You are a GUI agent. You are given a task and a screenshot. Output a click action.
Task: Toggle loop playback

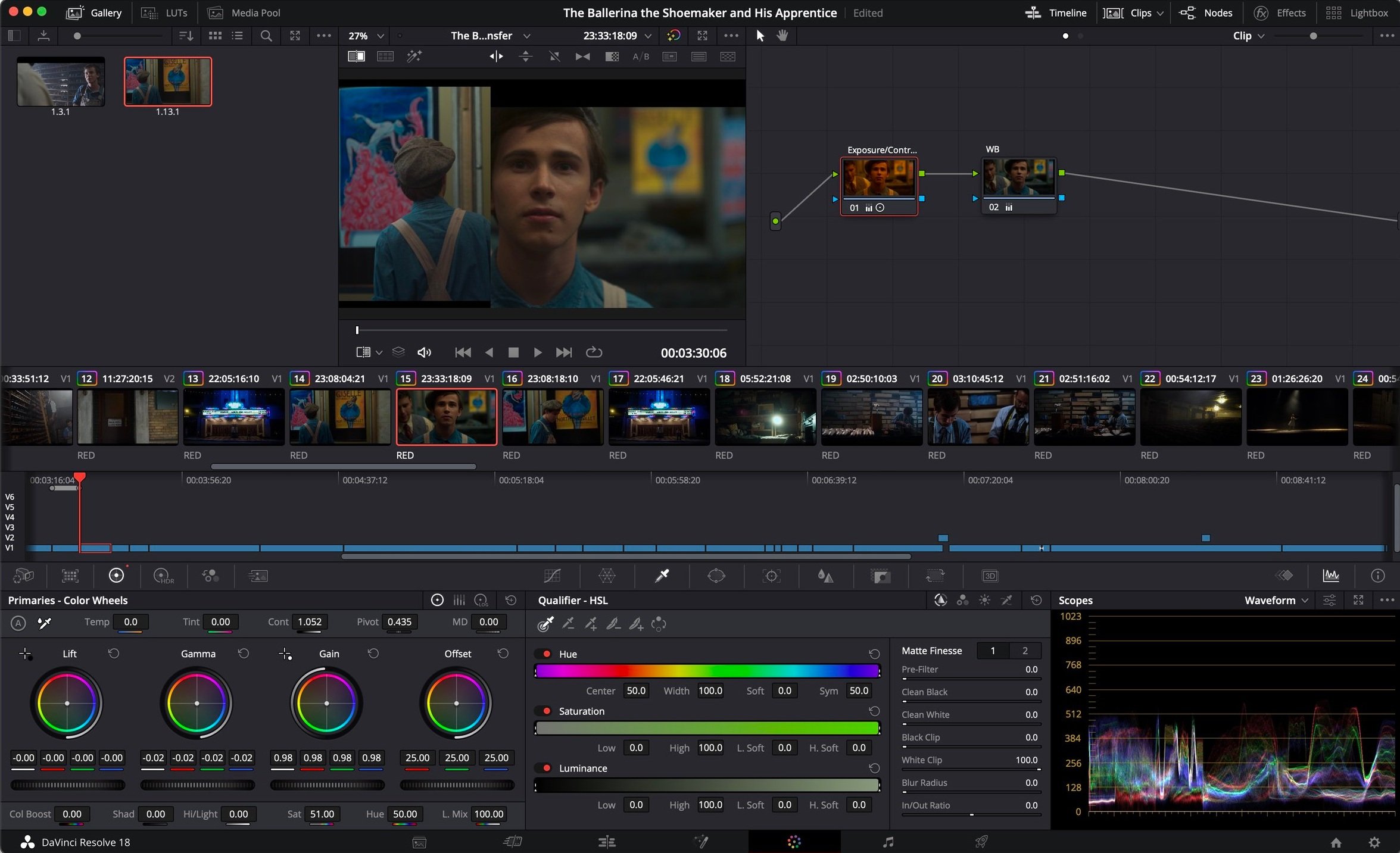point(594,352)
